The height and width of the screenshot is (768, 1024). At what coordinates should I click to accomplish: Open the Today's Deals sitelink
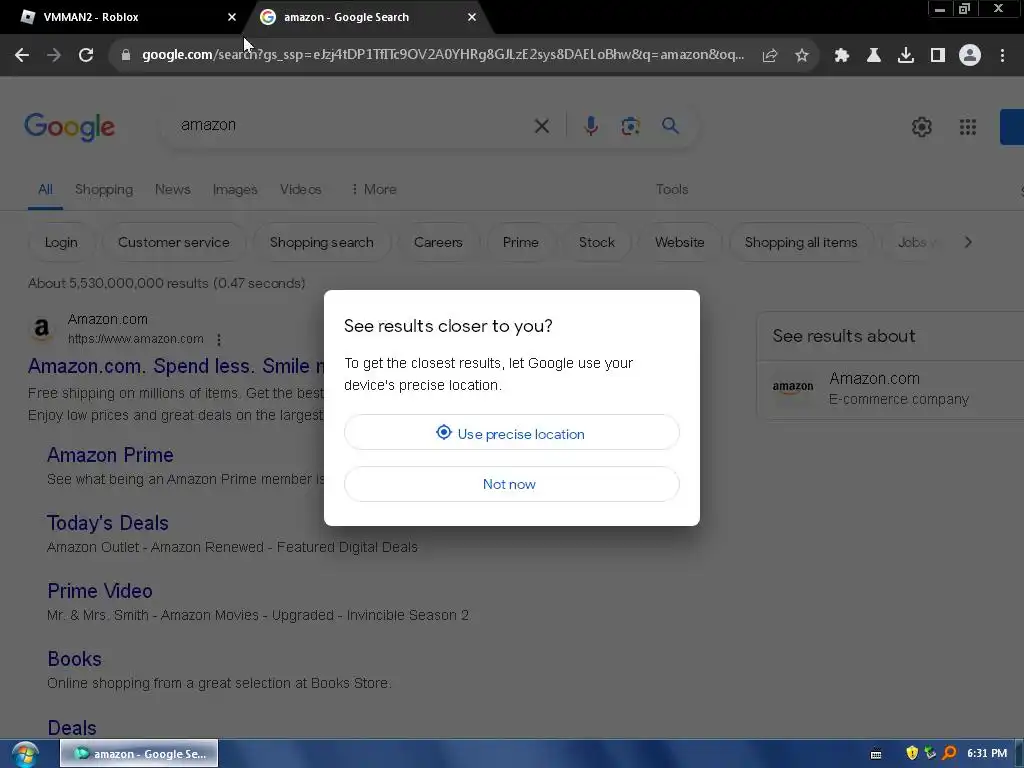(108, 523)
